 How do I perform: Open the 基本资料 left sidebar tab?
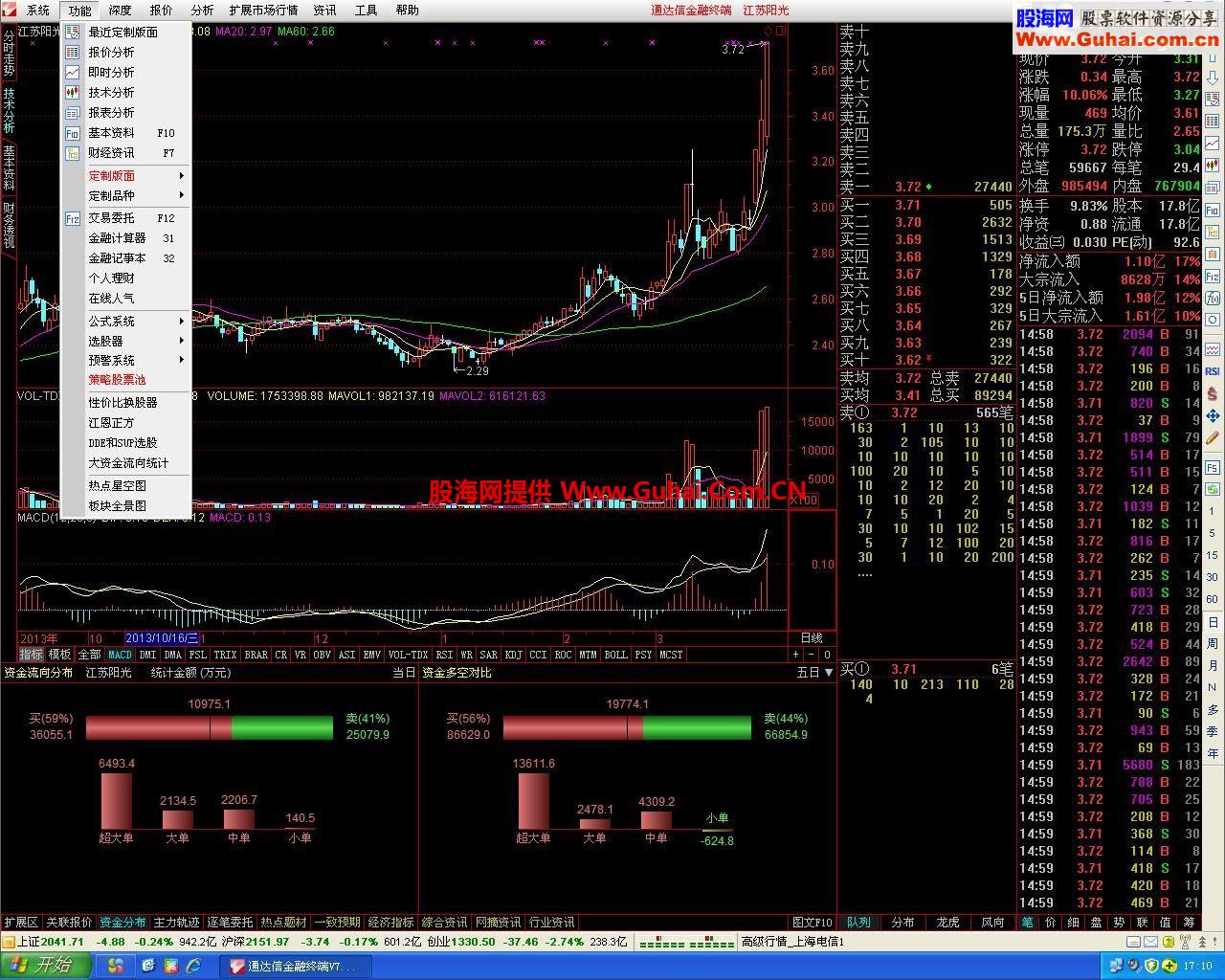(x=9, y=168)
